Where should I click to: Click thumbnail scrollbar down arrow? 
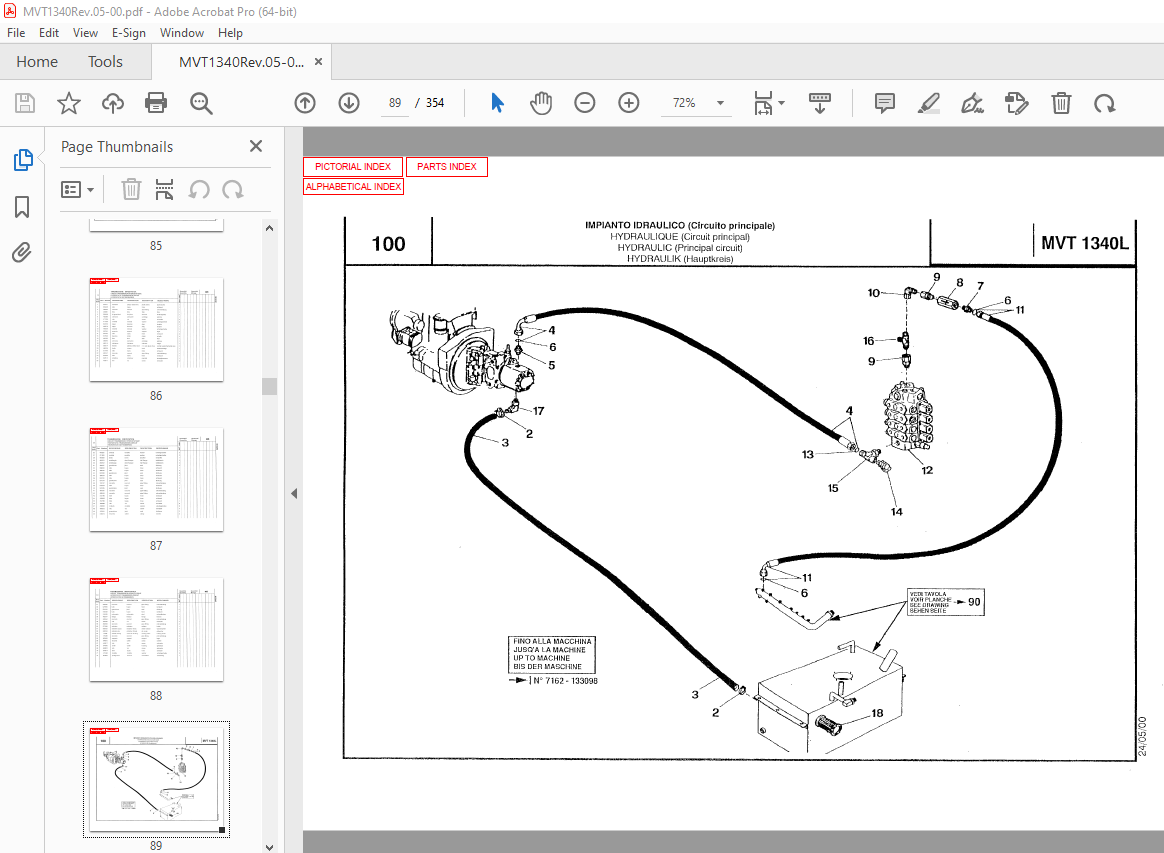click(x=269, y=847)
